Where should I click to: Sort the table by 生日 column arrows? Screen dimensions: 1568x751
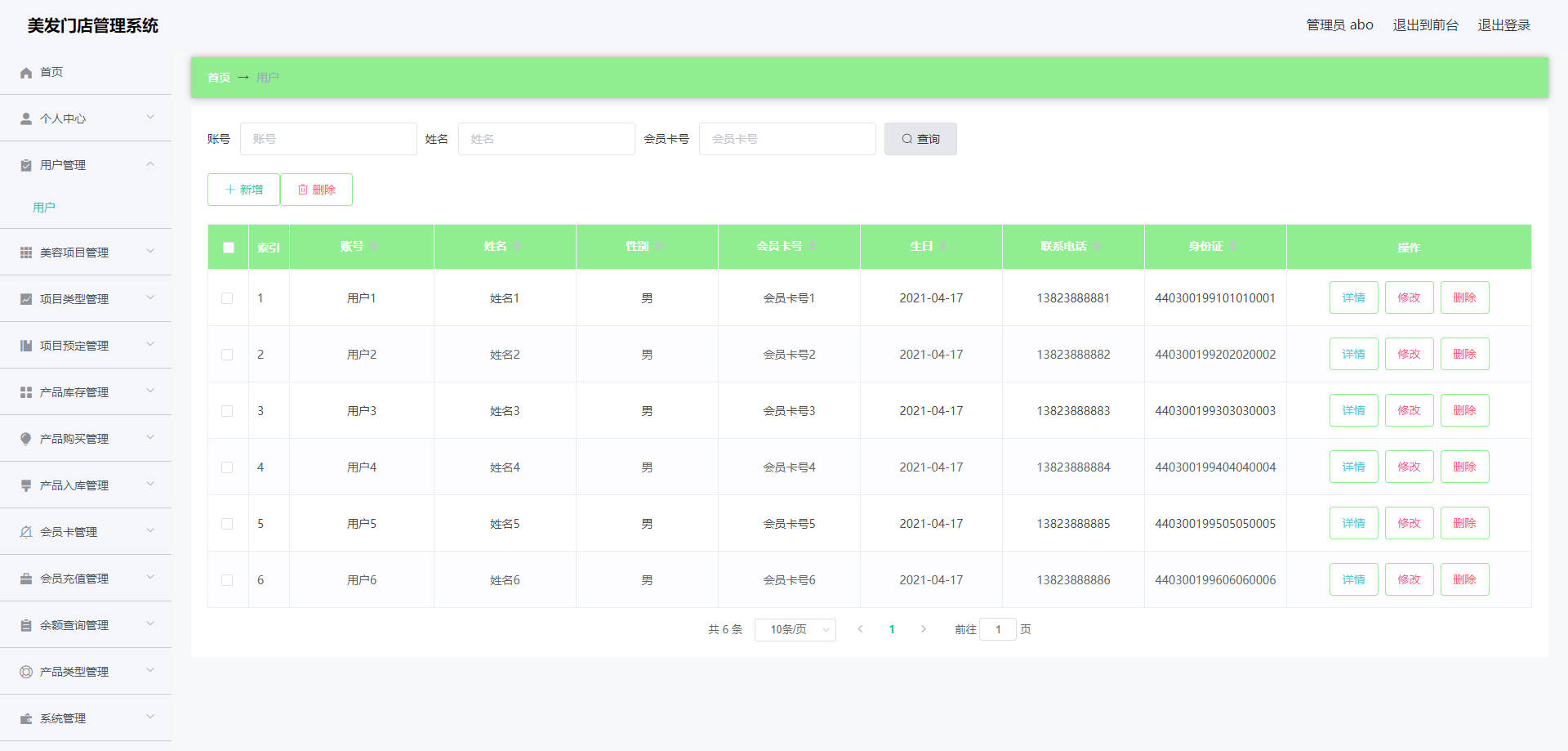pos(943,247)
